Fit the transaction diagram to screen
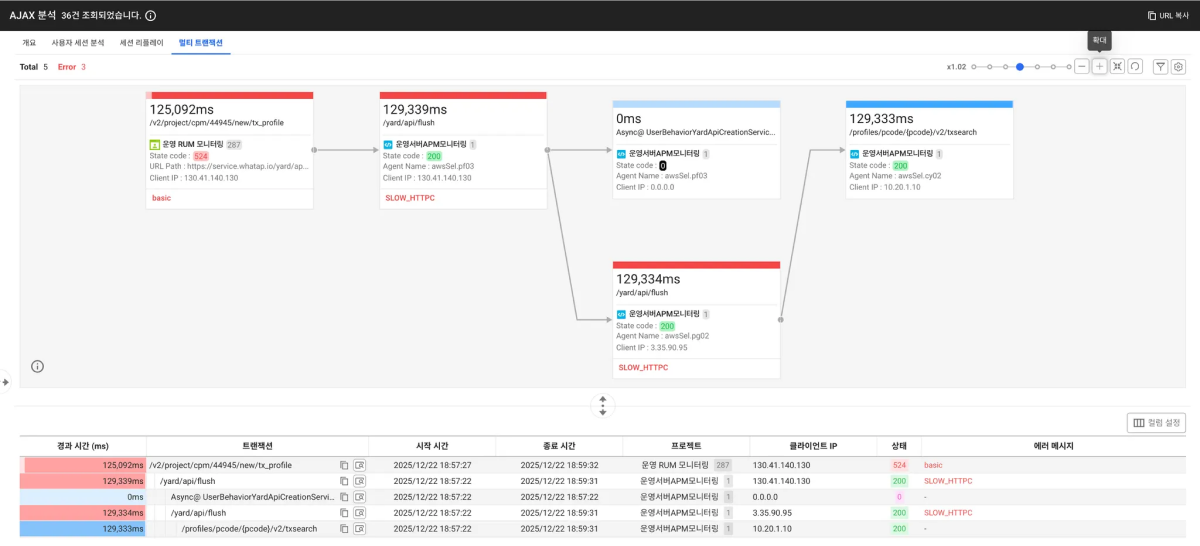The width and height of the screenshot is (1200, 546). 1117,66
